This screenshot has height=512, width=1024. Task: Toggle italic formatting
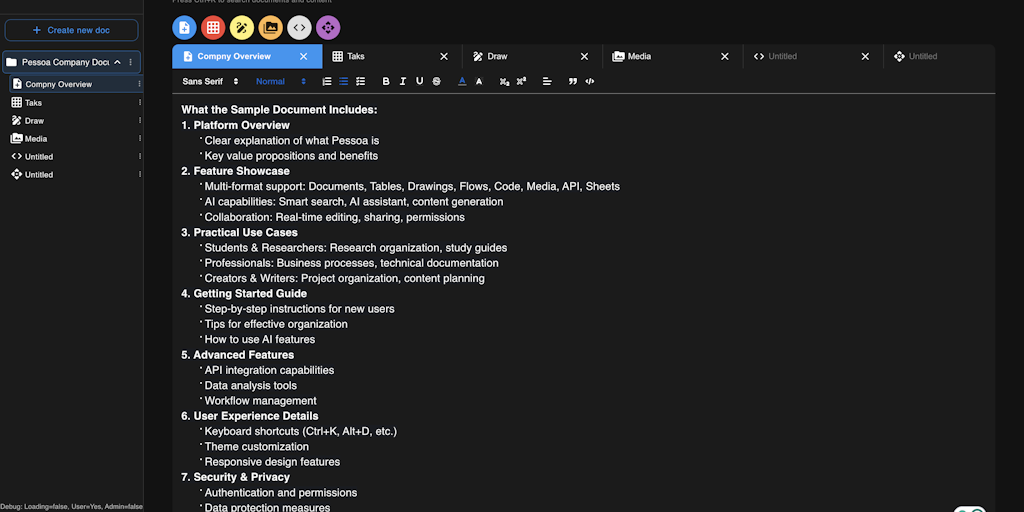coord(402,82)
